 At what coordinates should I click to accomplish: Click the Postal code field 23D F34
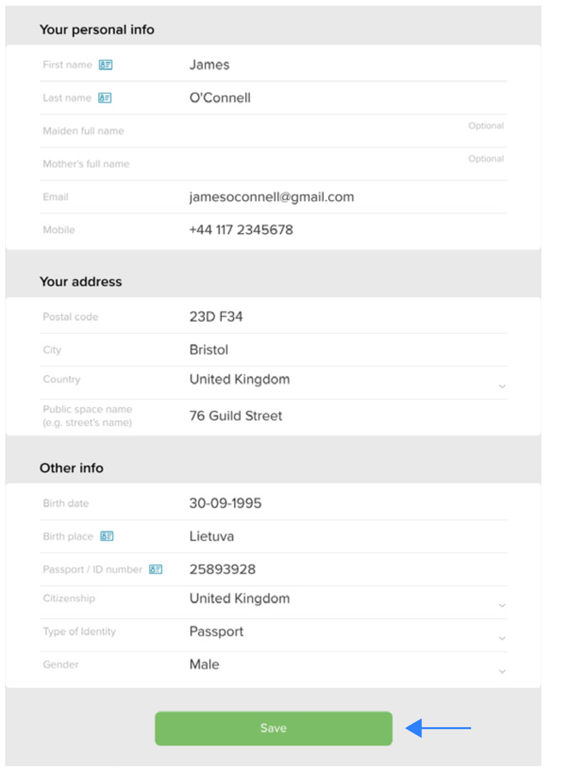click(x=274, y=317)
